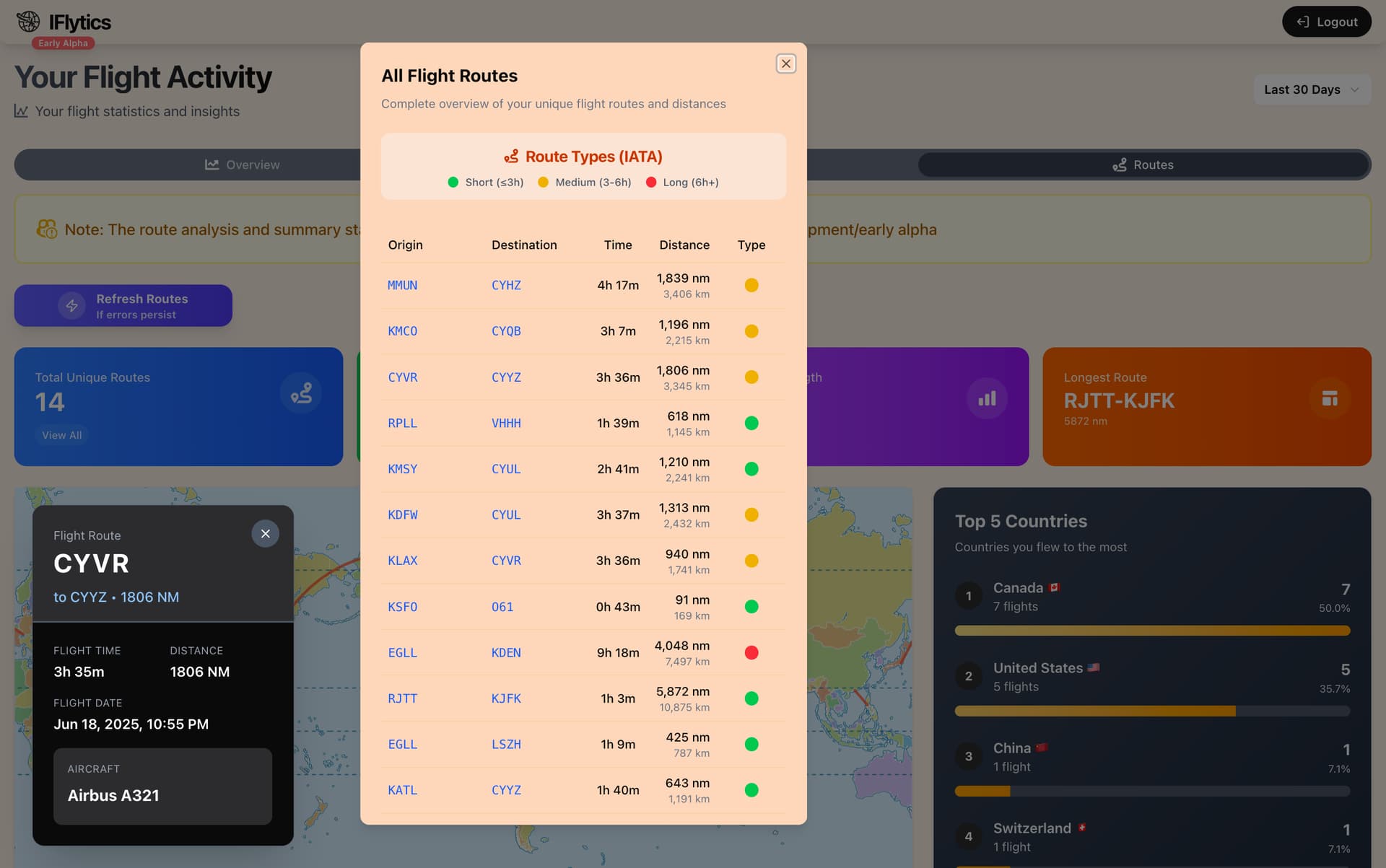Click the China progress bar
The height and width of the screenshot is (868, 1386).
[1152, 791]
